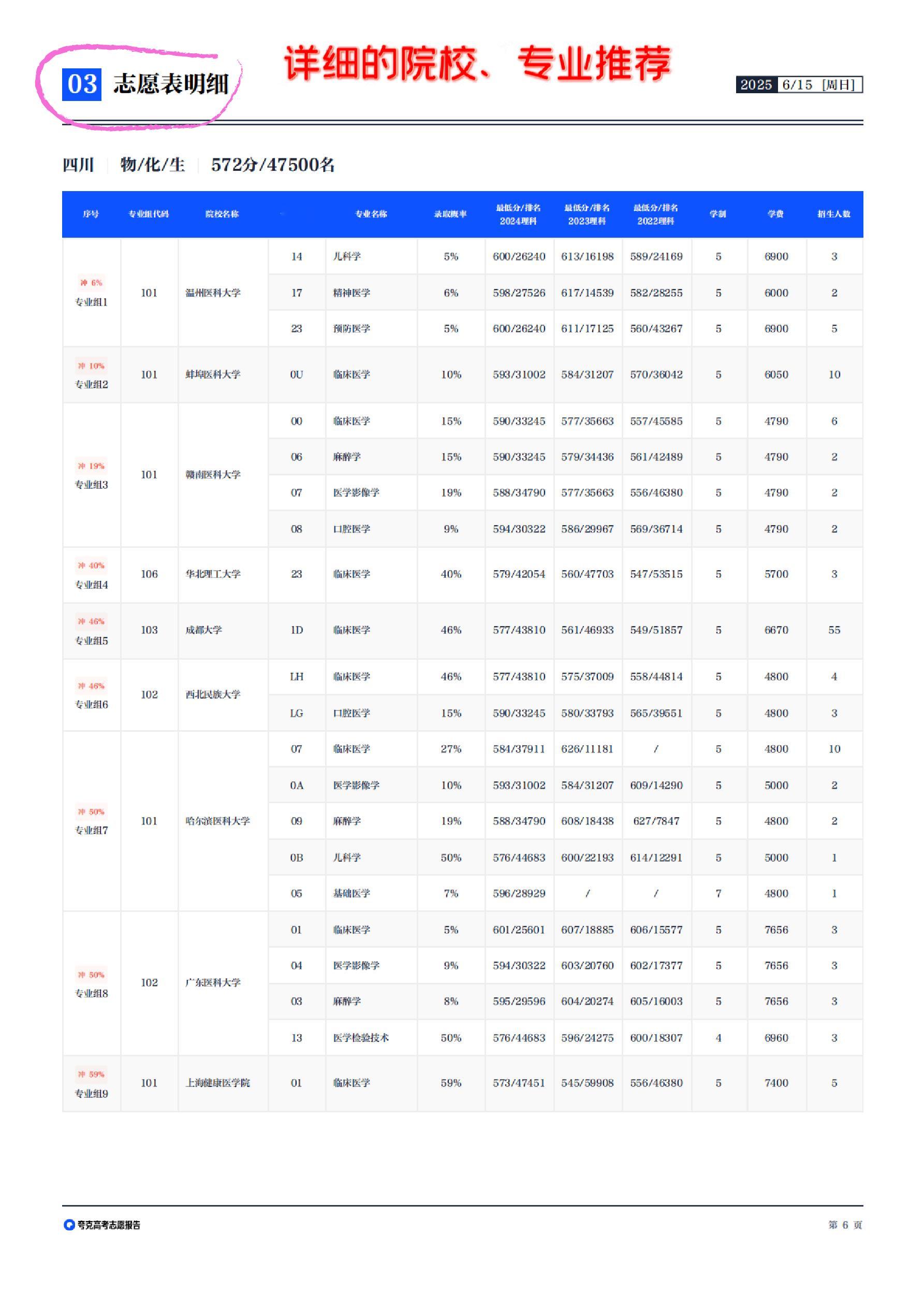Click the 专业组8 label

(x=91, y=994)
